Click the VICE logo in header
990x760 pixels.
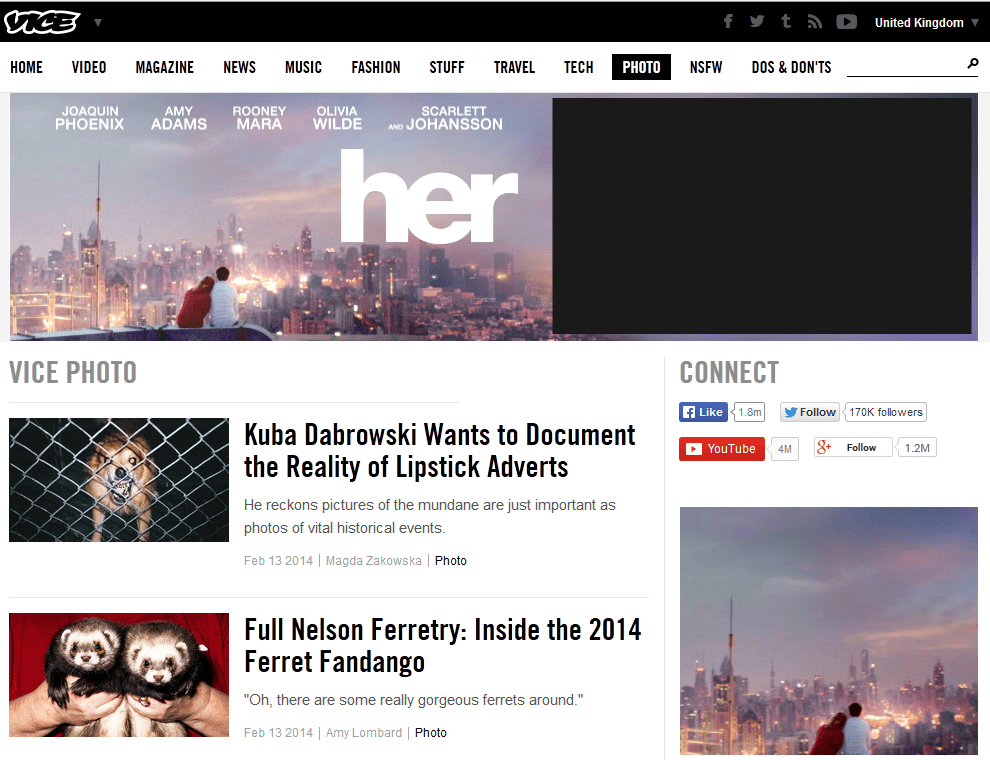(42, 22)
